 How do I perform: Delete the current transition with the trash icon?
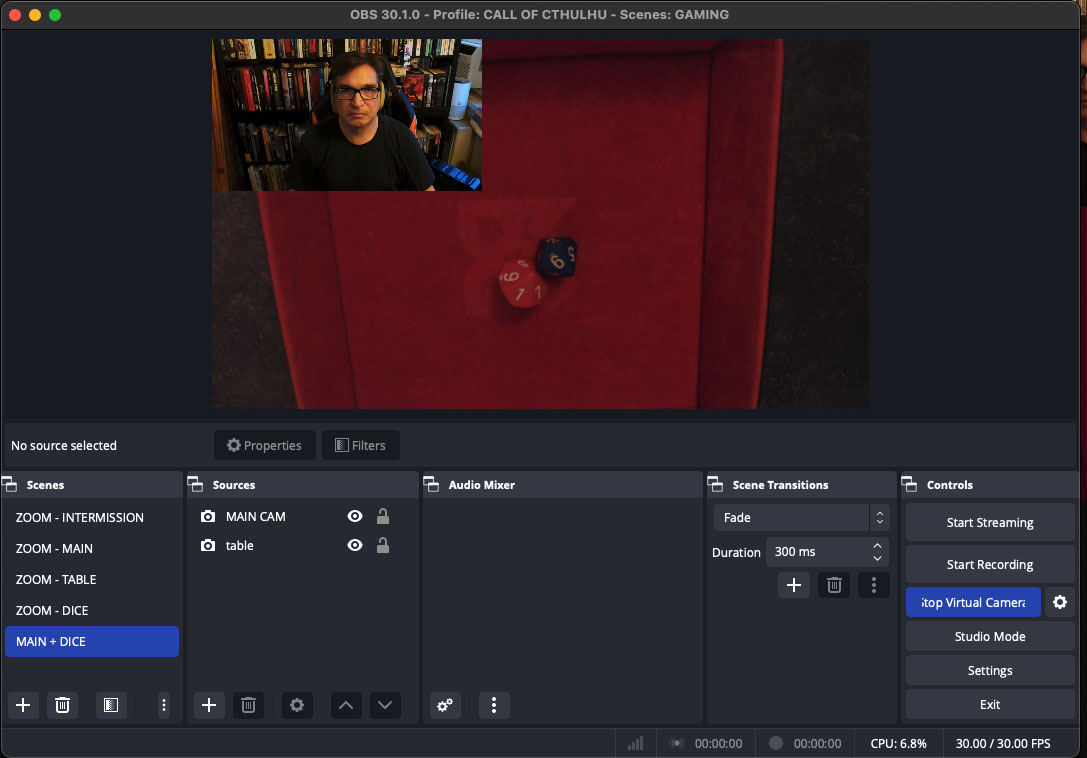[834, 585]
